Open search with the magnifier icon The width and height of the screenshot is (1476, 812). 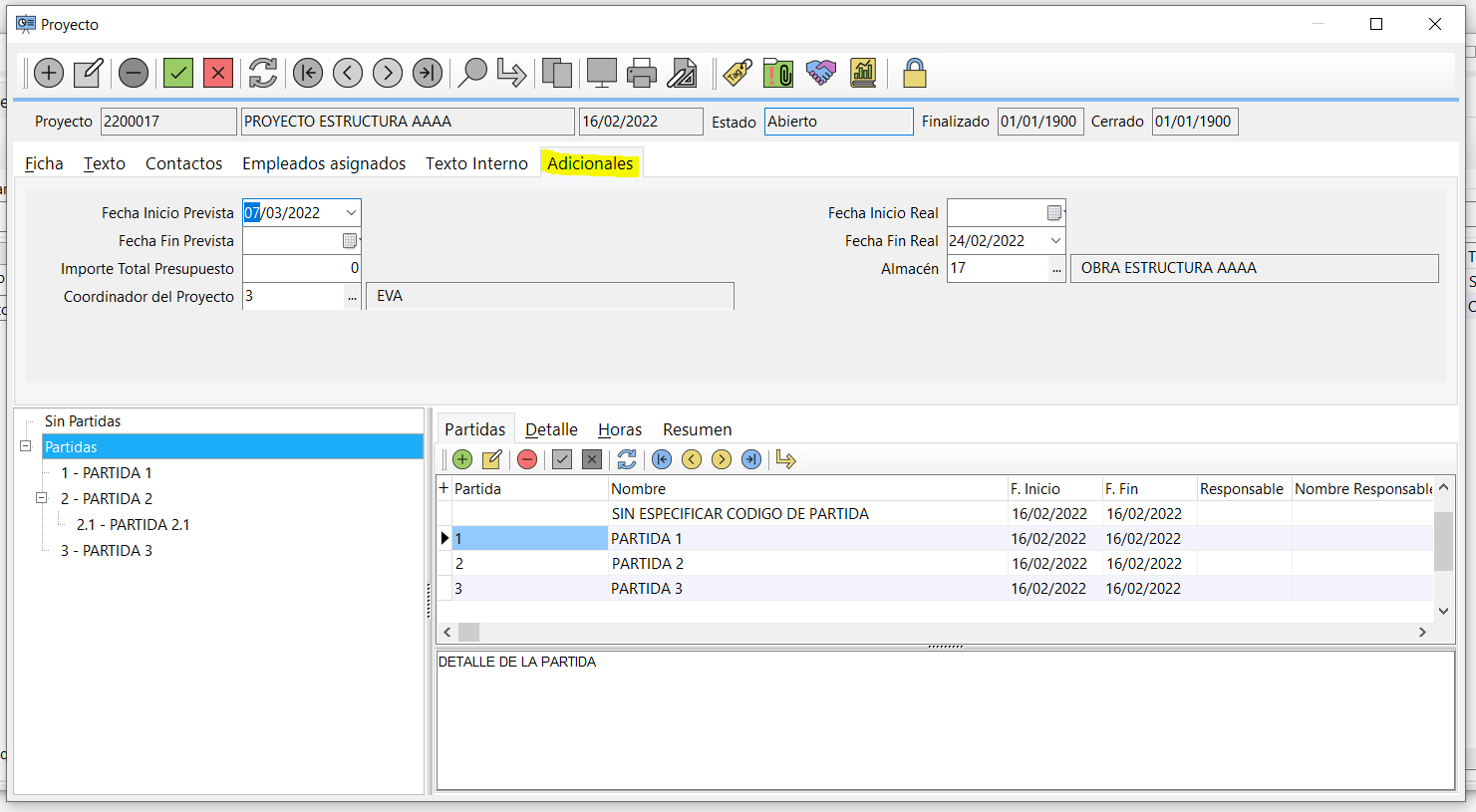click(472, 73)
